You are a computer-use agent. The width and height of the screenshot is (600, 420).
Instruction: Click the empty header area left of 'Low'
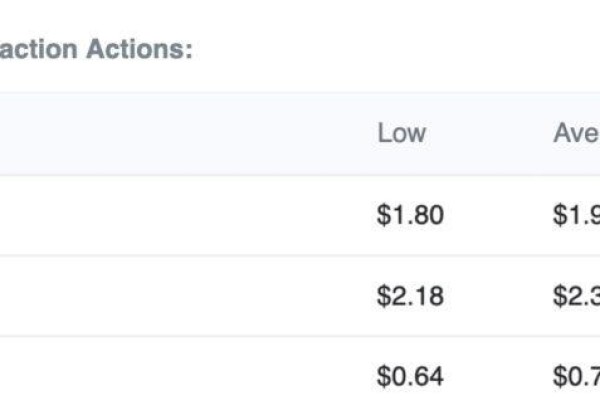pos(180,133)
